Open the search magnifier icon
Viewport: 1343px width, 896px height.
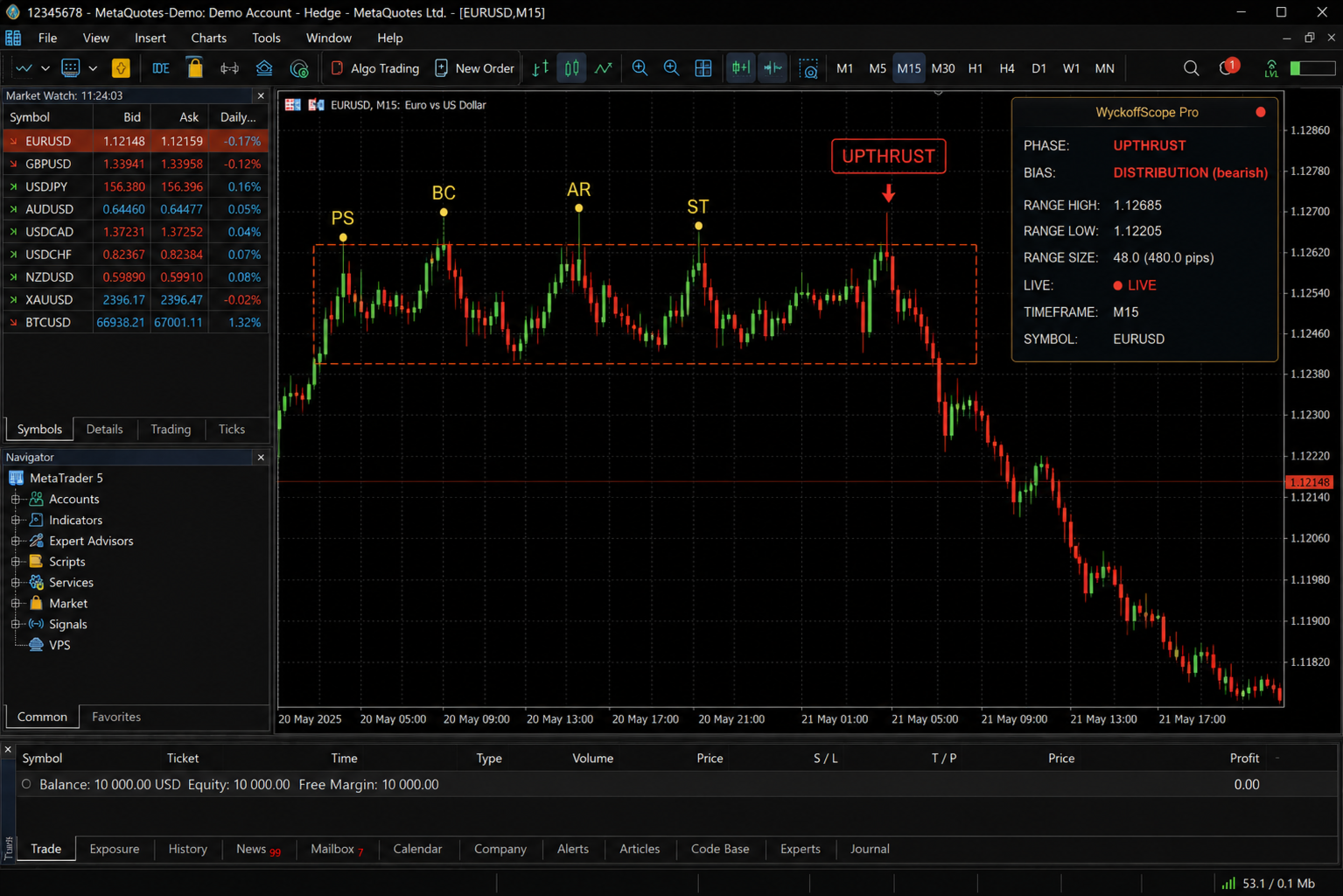1191,68
